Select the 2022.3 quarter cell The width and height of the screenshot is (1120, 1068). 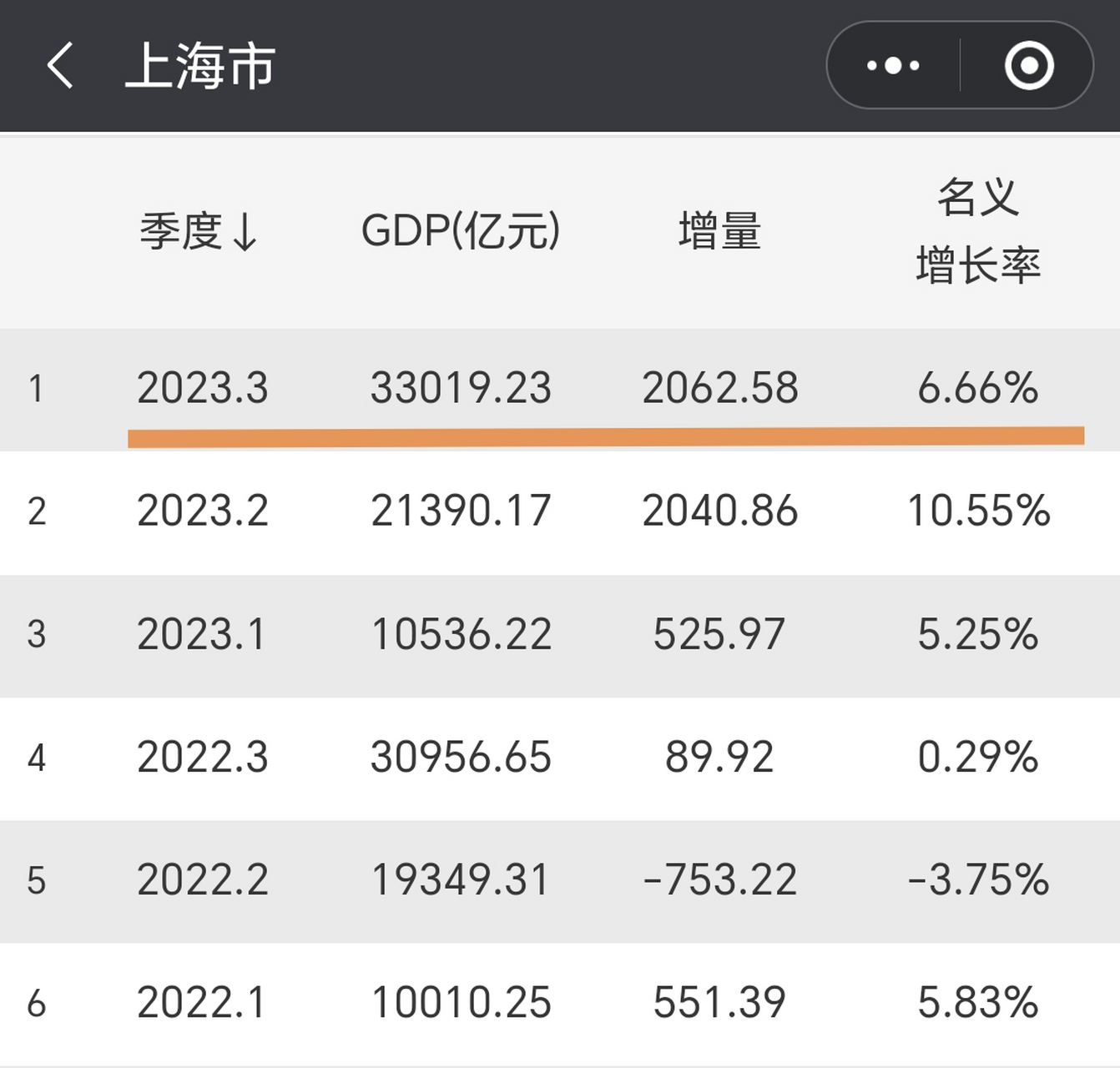pos(203,757)
